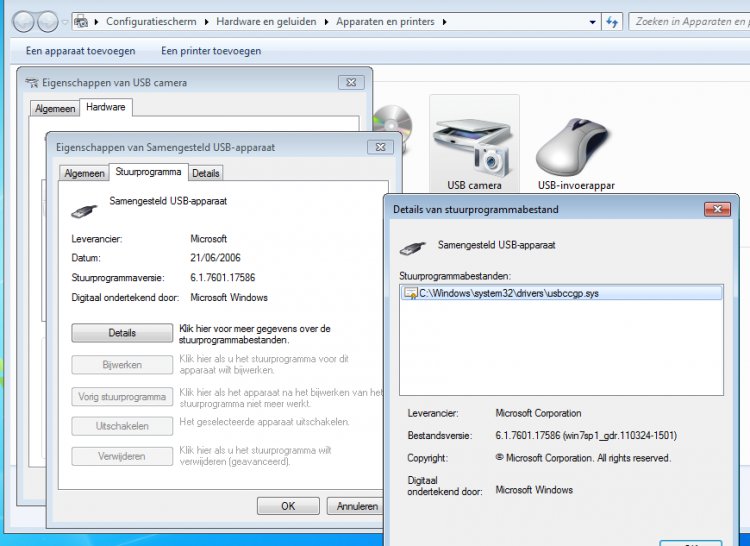Select the USB-invoerapparaat mouse icon
The image size is (750, 546).
coord(574,145)
